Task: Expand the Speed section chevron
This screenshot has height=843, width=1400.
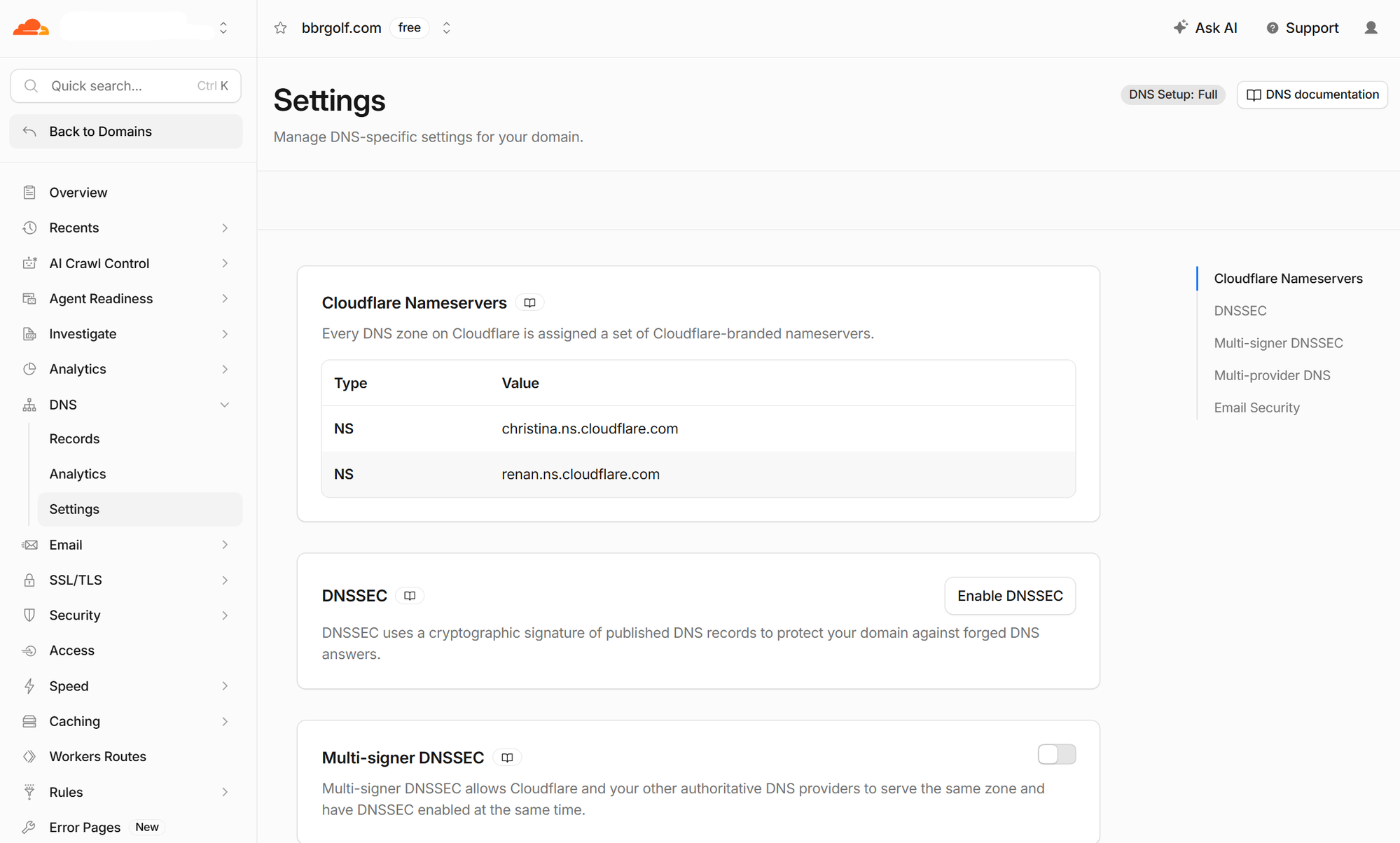Action: (225, 686)
